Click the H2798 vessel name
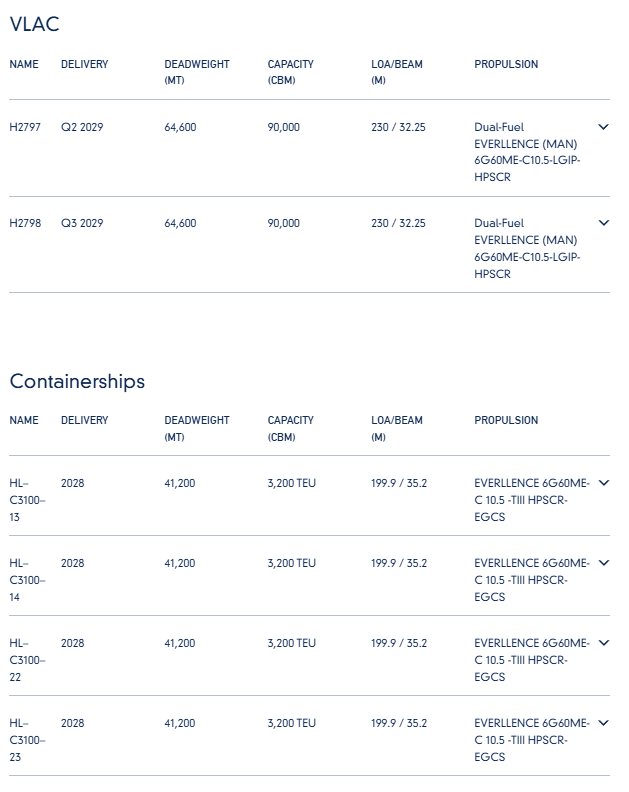The width and height of the screenshot is (629, 792). (x=25, y=223)
